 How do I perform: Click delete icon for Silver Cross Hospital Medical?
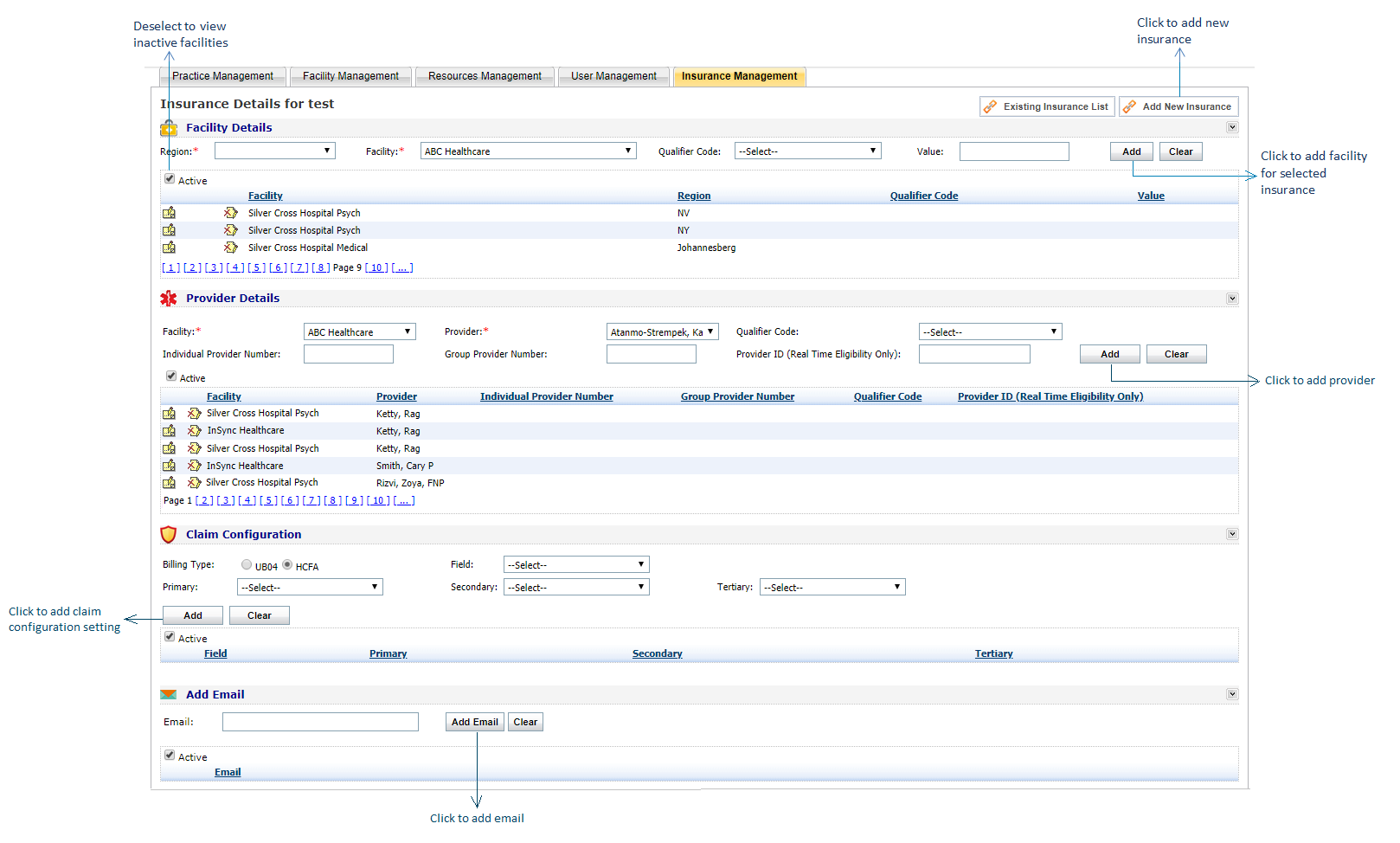coord(230,248)
